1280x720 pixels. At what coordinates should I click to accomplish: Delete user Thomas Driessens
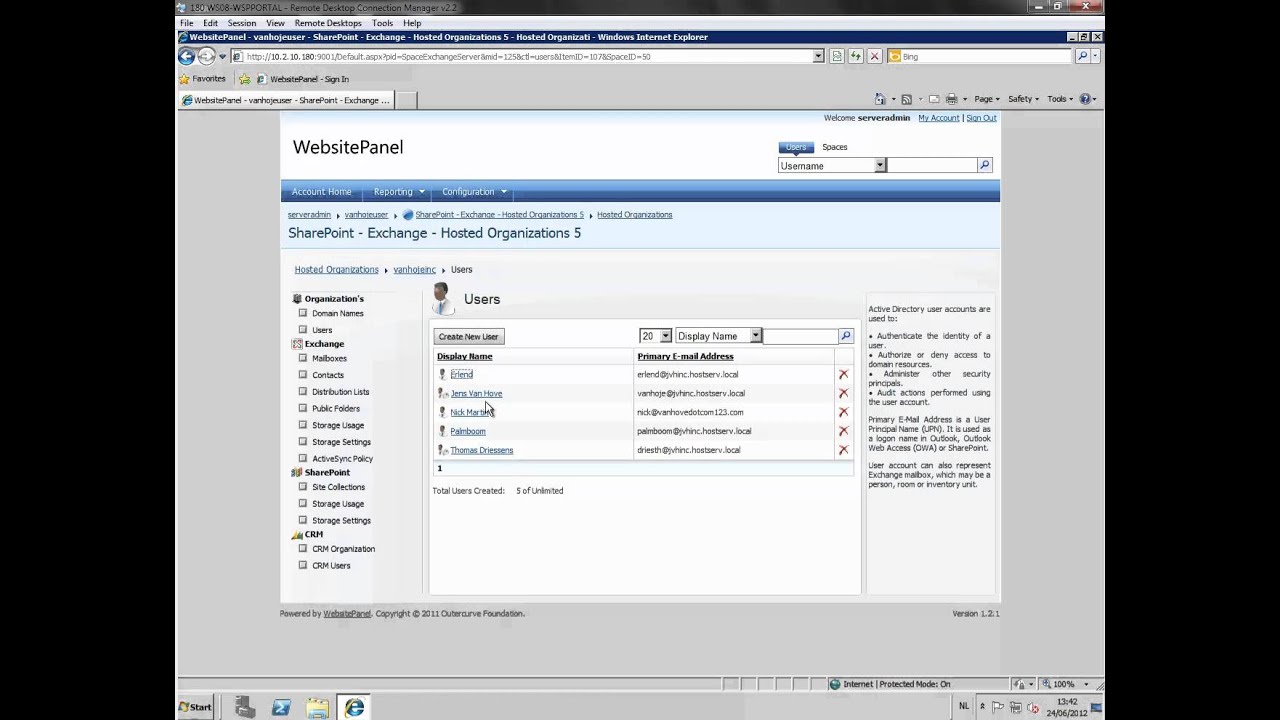point(843,450)
